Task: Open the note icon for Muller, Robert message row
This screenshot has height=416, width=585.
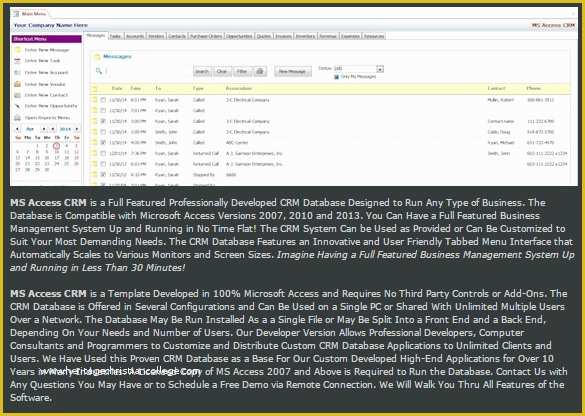Action: pos(94,100)
